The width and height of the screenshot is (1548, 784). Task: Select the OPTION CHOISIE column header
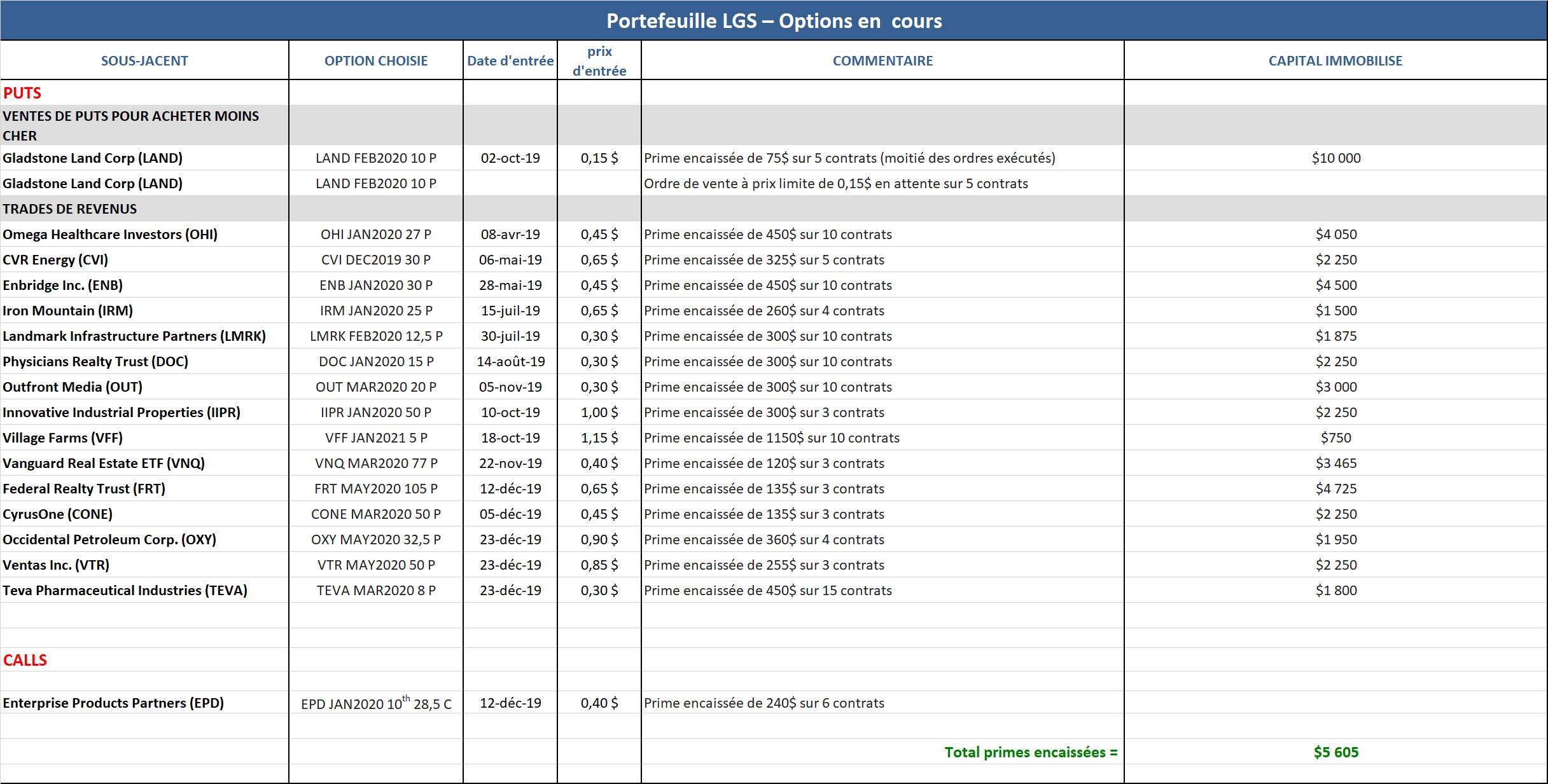[x=376, y=61]
